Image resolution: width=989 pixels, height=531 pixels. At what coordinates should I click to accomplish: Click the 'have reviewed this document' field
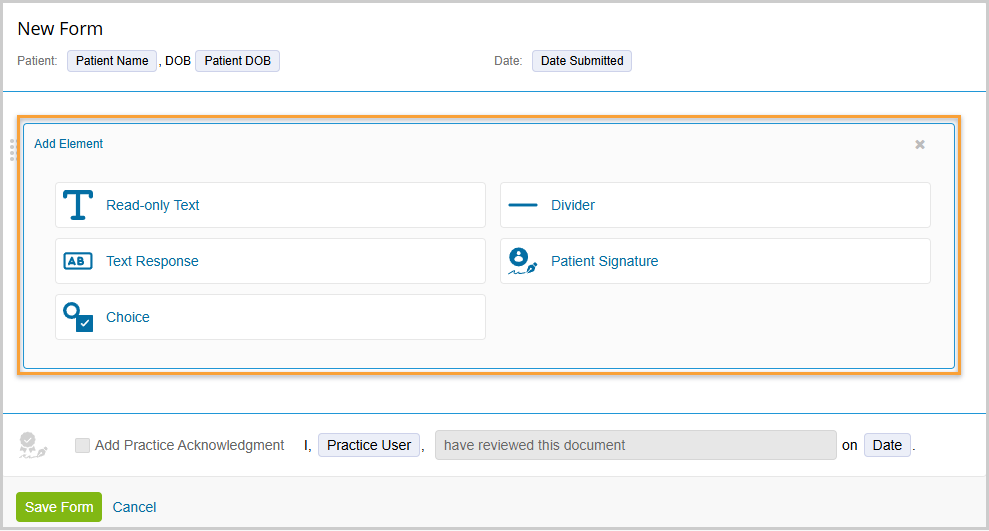[635, 445]
